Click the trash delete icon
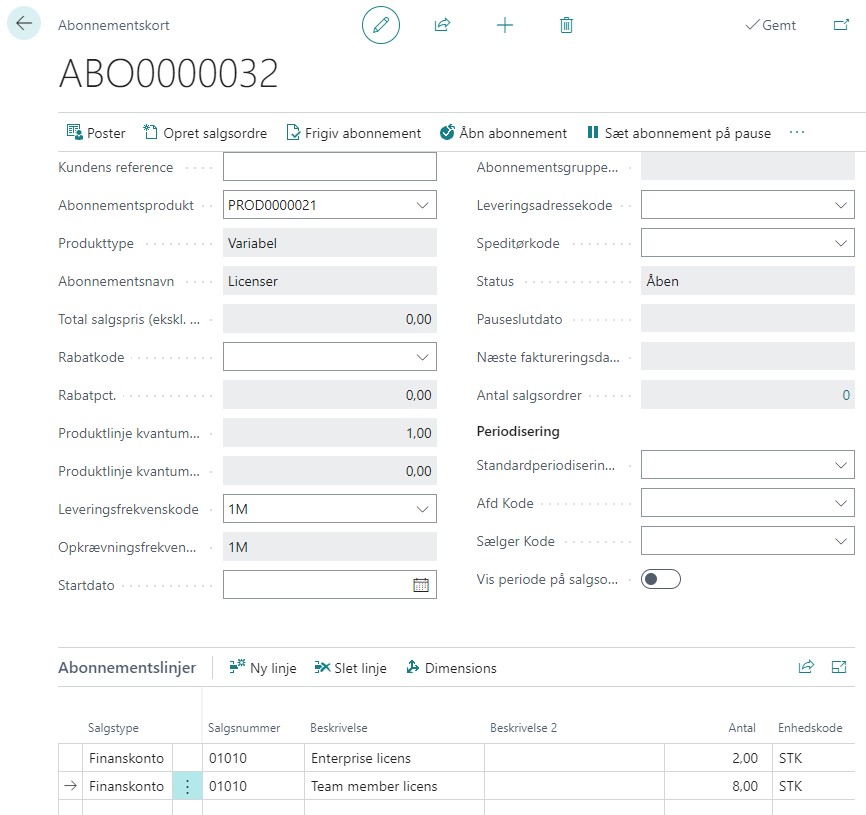Screen dimensions: 866x815 click(566, 25)
